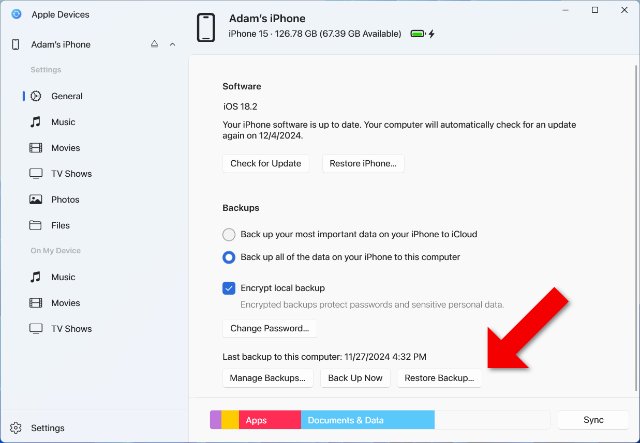The width and height of the screenshot is (640, 443).
Task: Click the yellow storage bar segment
Action: tap(230, 420)
